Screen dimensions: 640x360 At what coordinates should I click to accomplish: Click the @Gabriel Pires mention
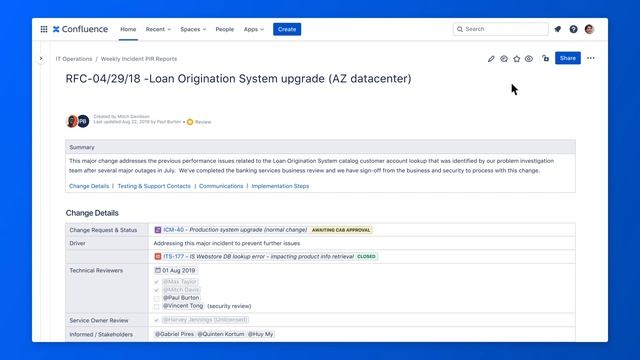coord(174,334)
